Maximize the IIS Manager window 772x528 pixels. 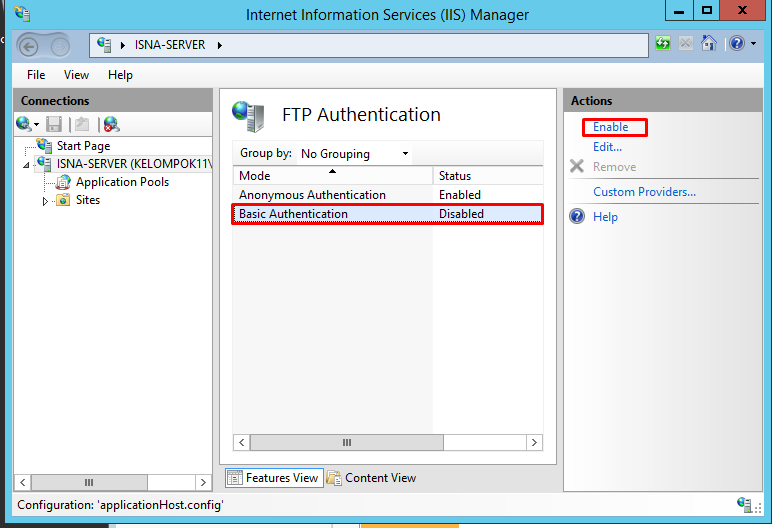pyautogui.click(x=707, y=11)
